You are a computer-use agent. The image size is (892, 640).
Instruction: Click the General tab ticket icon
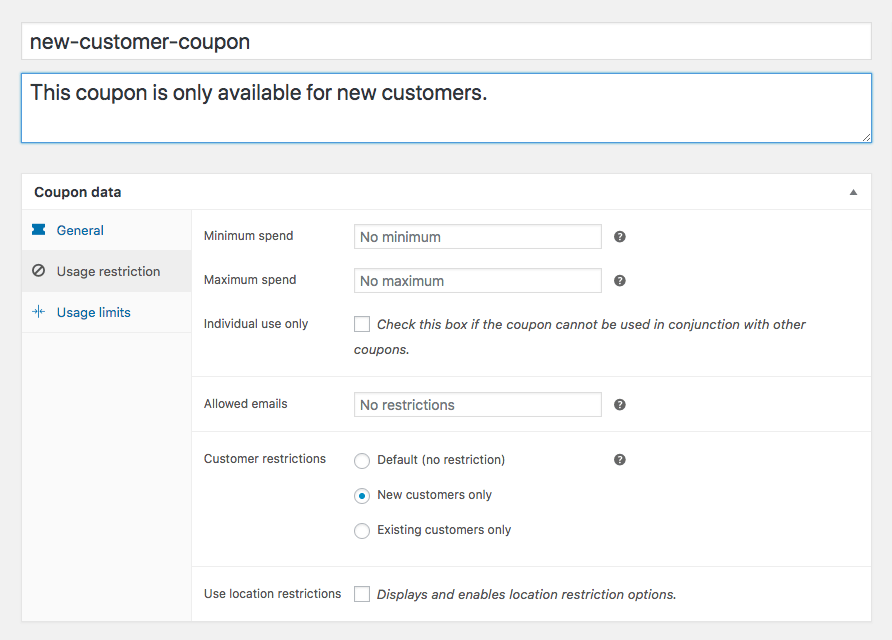click(39, 230)
